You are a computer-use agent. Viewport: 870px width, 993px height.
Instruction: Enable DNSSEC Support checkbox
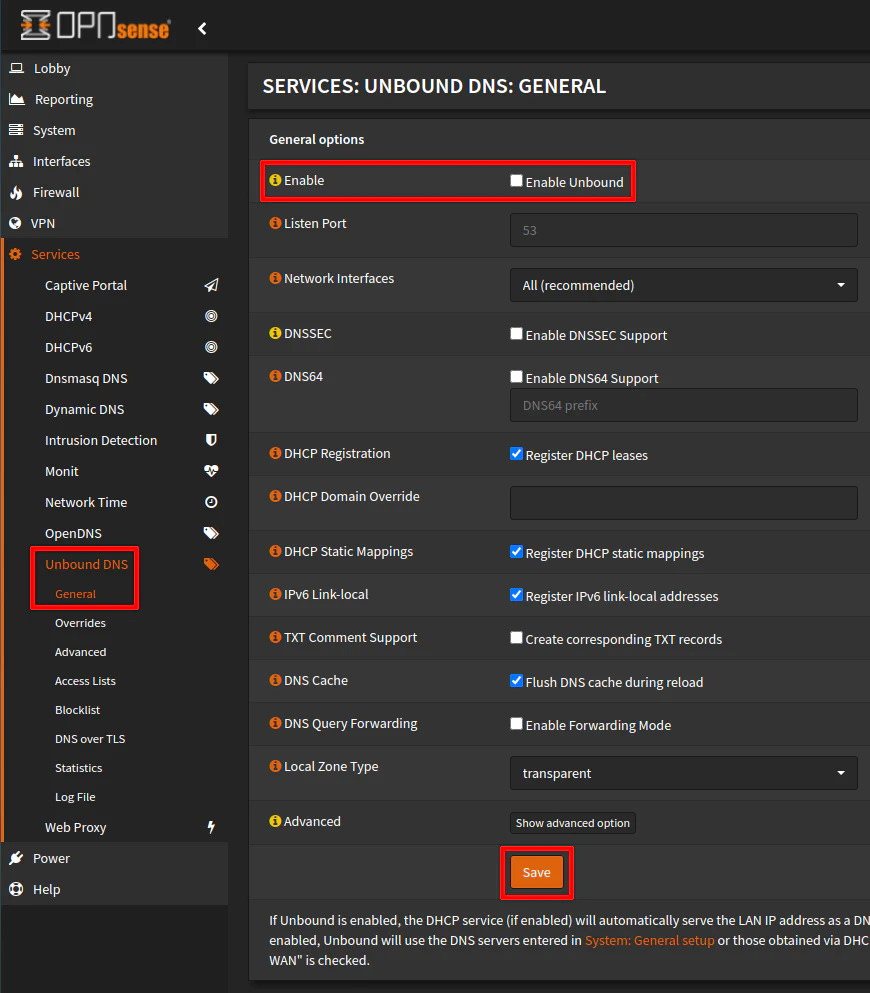pyautogui.click(x=516, y=334)
